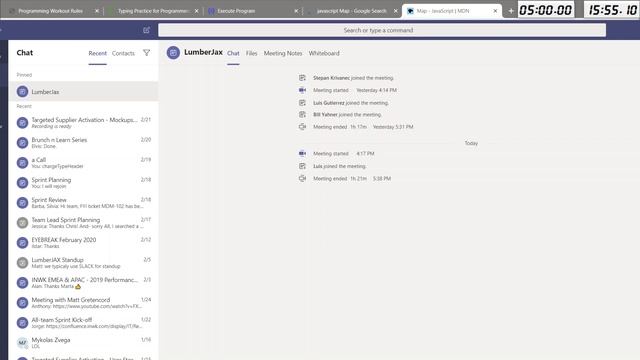Switch to Contacts tab in Chat

click(x=123, y=53)
